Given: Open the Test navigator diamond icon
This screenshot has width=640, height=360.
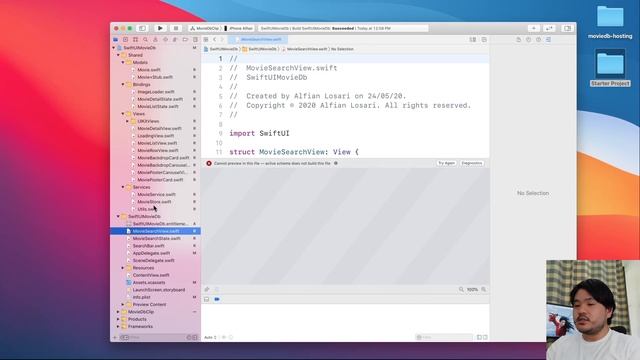Looking at the screenshot, I should click(165, 40).
